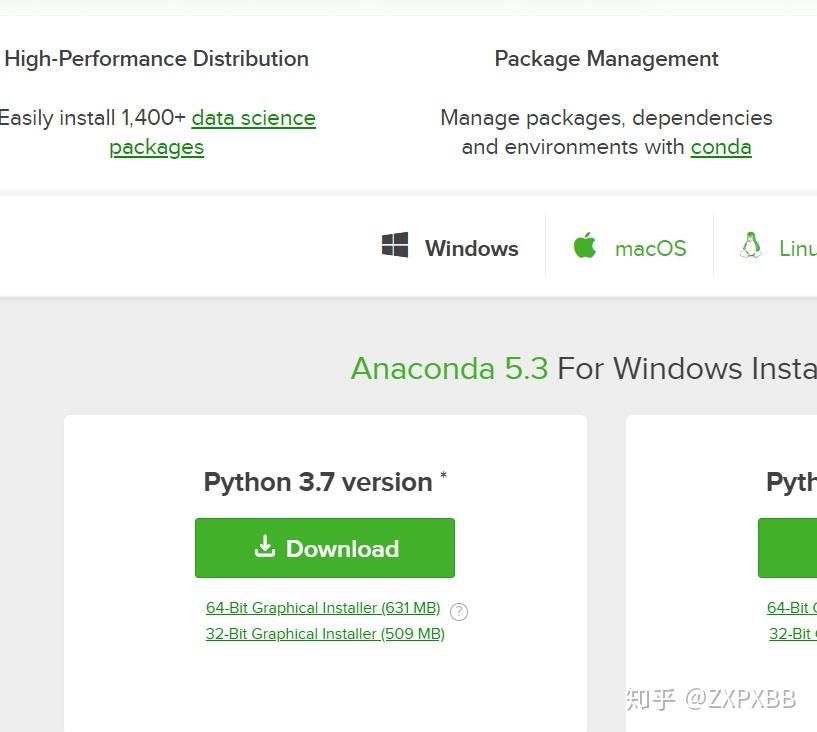Click the Anaconda 5.3 heading text

tap(449, 368)
